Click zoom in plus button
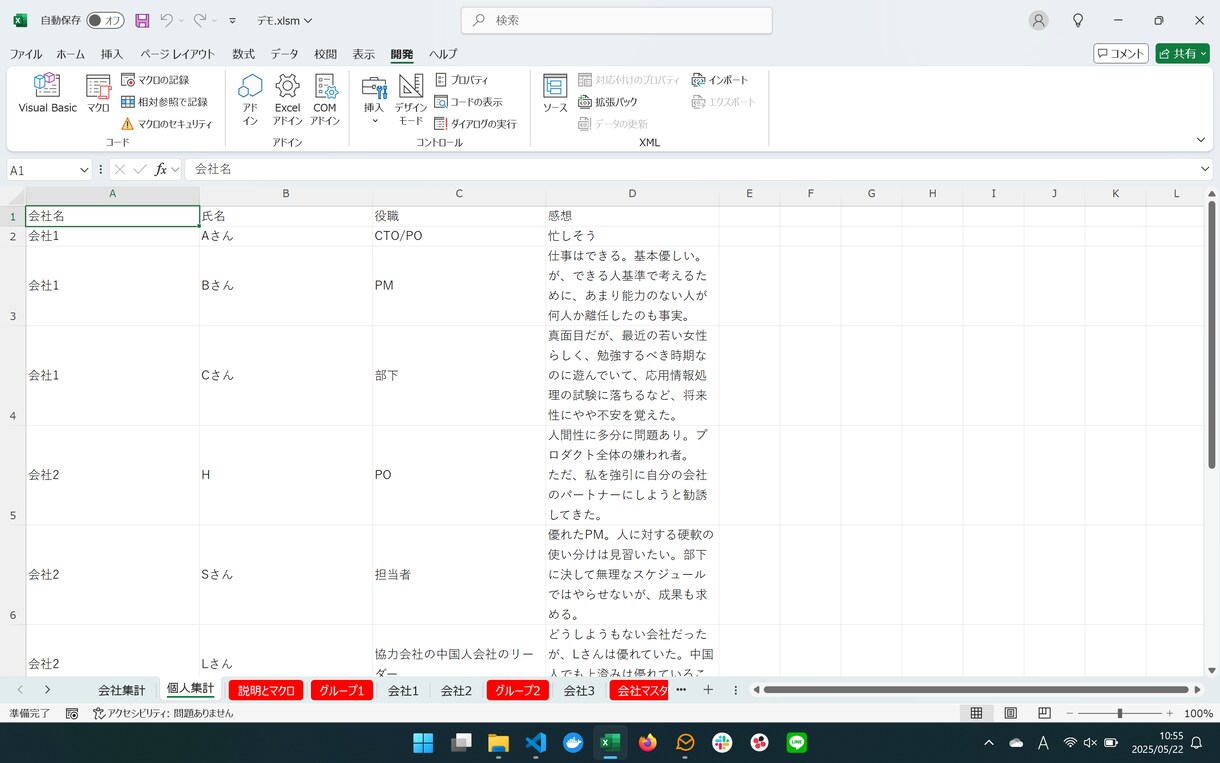Image resolution: width=1220 pixels, height=763 pixels. [1171, 713]
